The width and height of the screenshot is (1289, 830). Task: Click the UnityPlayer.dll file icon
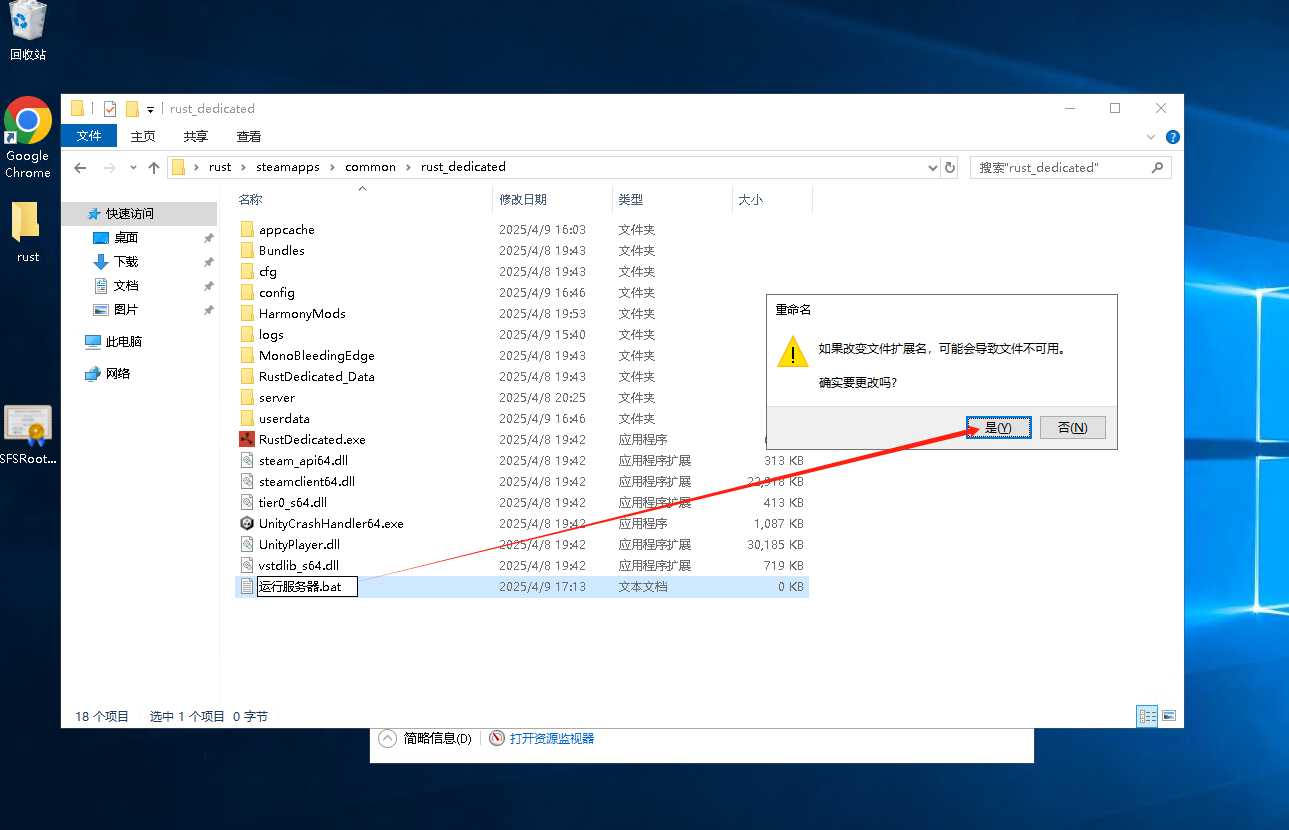248,544
